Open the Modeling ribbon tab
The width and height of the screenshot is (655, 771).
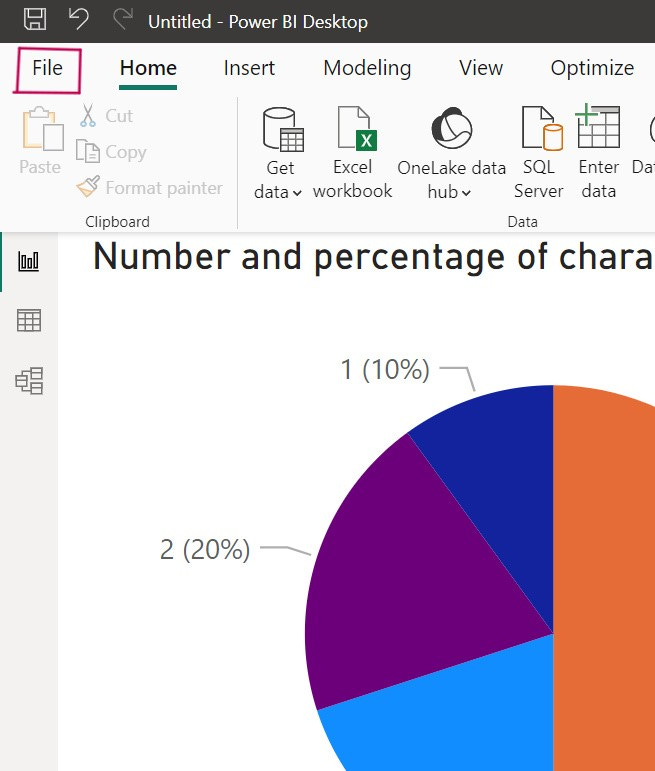pyautogui.click(x=367, y=68)
